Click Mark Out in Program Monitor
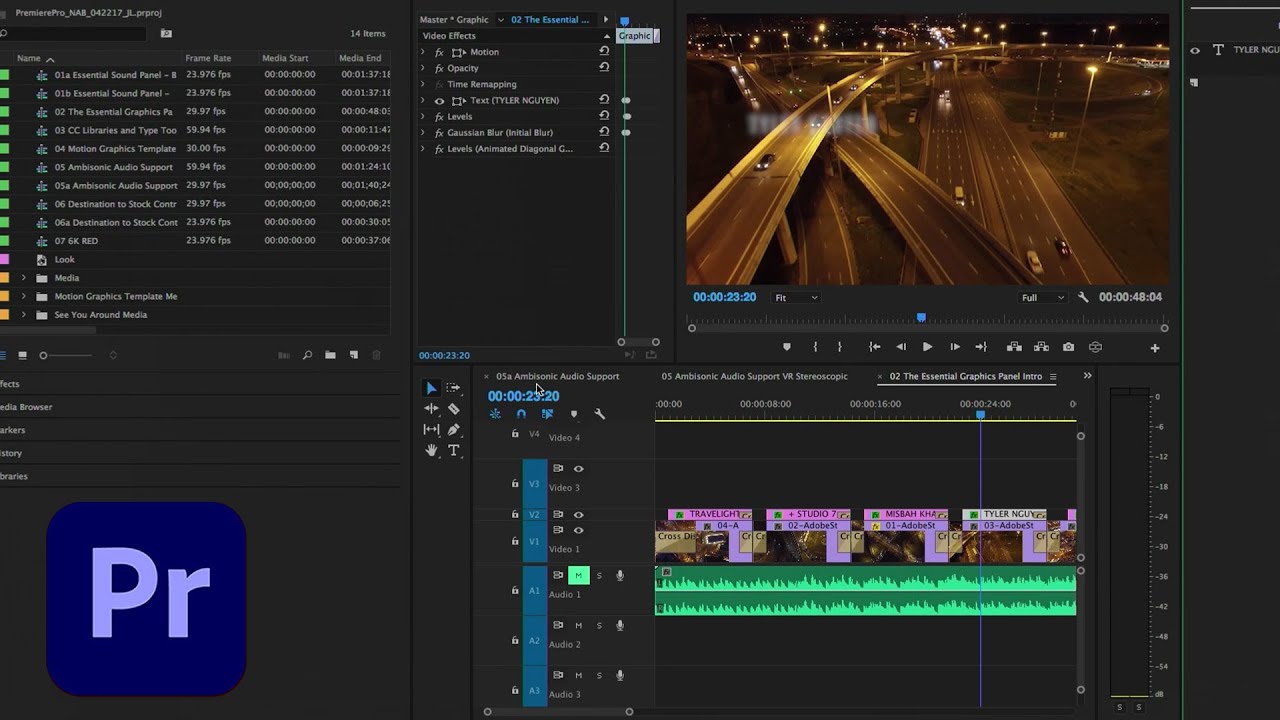Viewport: 1280px width, 720px height. pyautogui.click(x=839, y=347)
